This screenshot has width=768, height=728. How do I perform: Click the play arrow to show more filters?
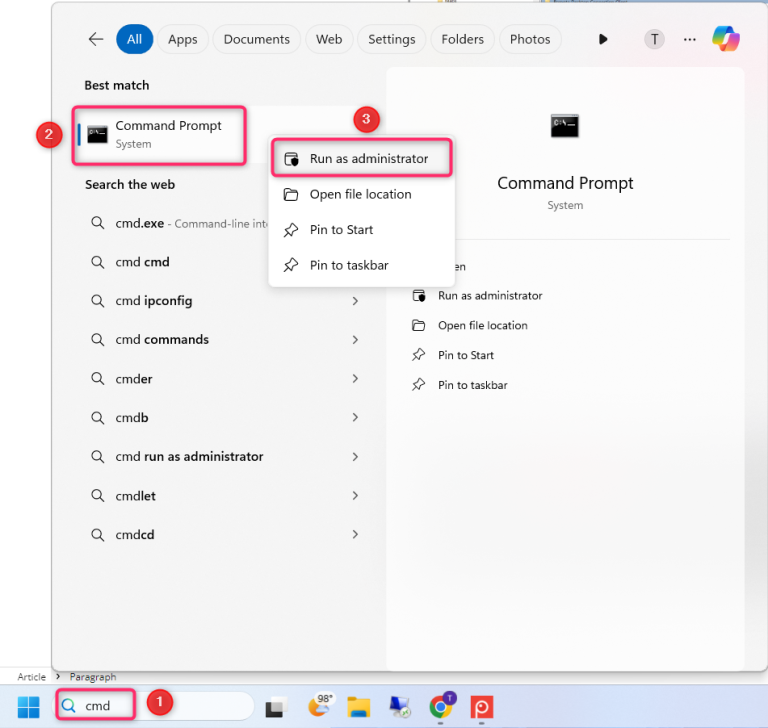pos(603,39)
